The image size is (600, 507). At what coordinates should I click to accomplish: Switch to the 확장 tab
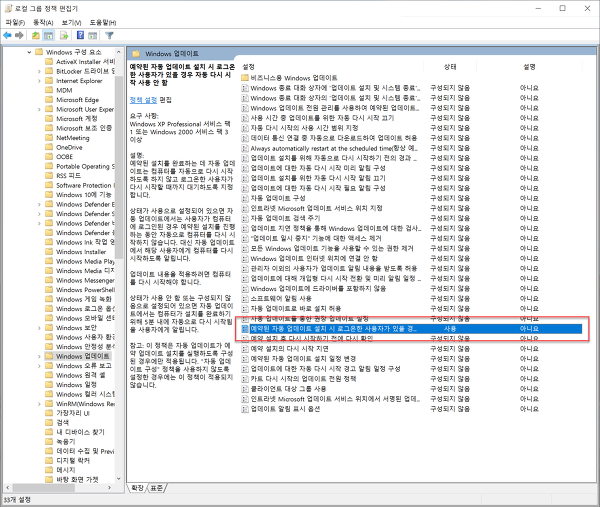(137, 488)
